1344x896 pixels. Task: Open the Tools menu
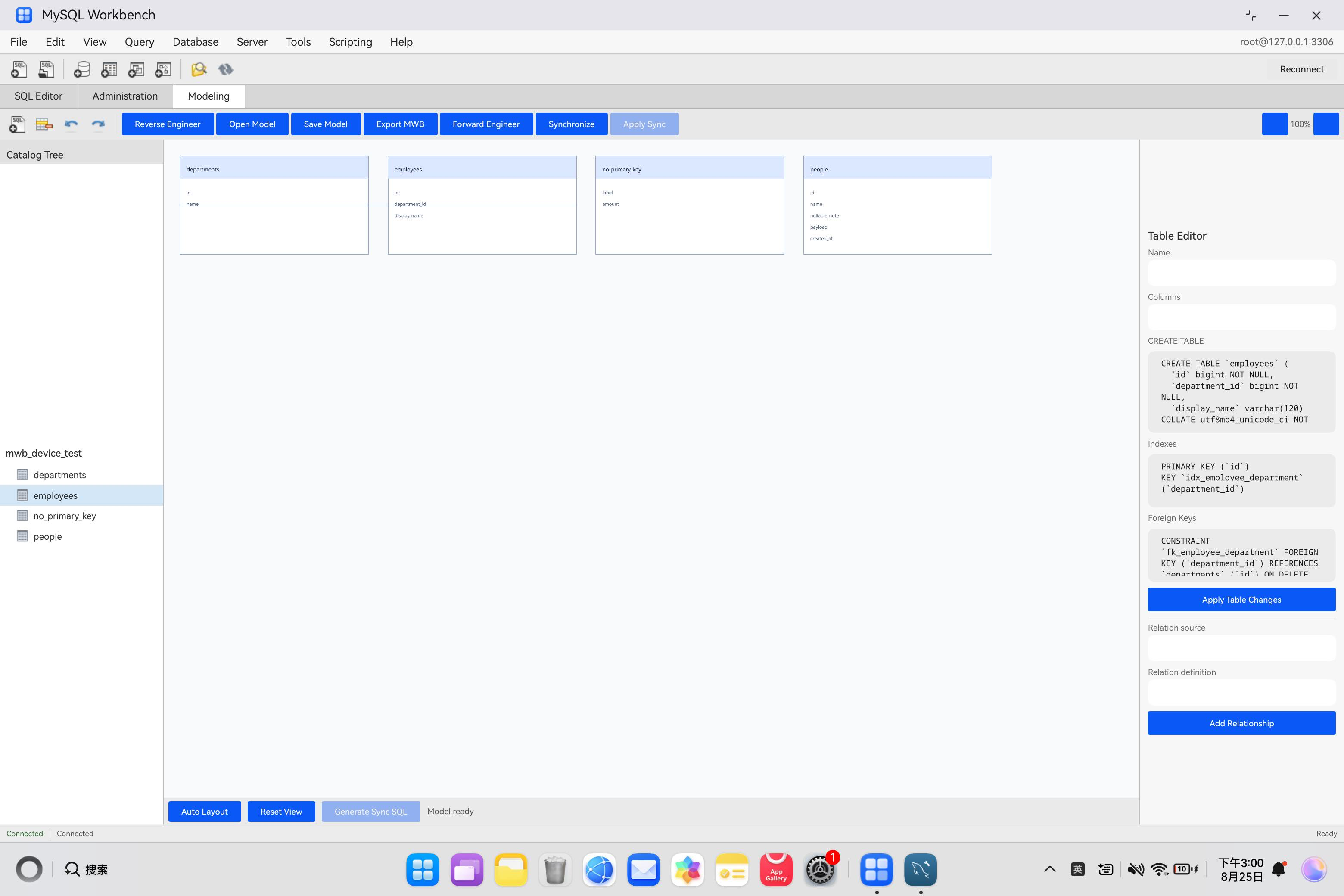298,42
